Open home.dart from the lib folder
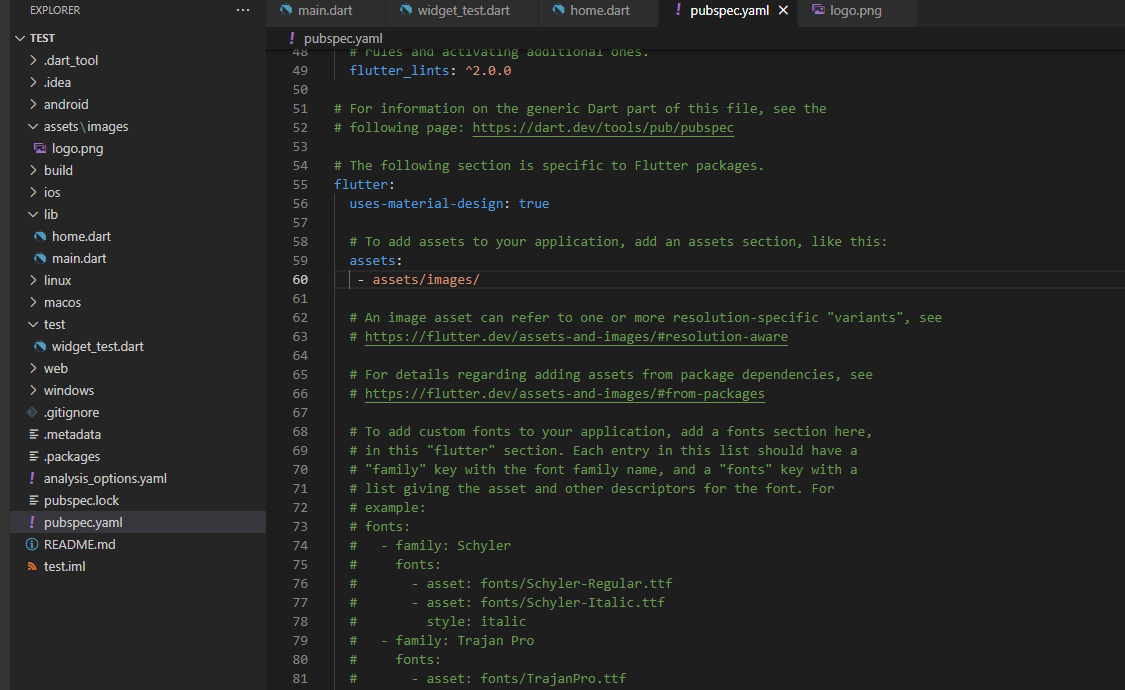The width and height of the screenshot is (1125, 690). click(81, 237)
